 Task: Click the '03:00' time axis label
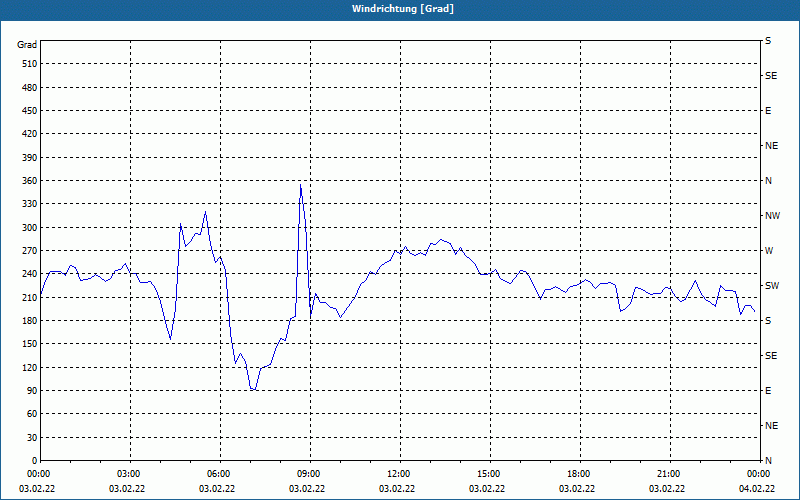129,474
